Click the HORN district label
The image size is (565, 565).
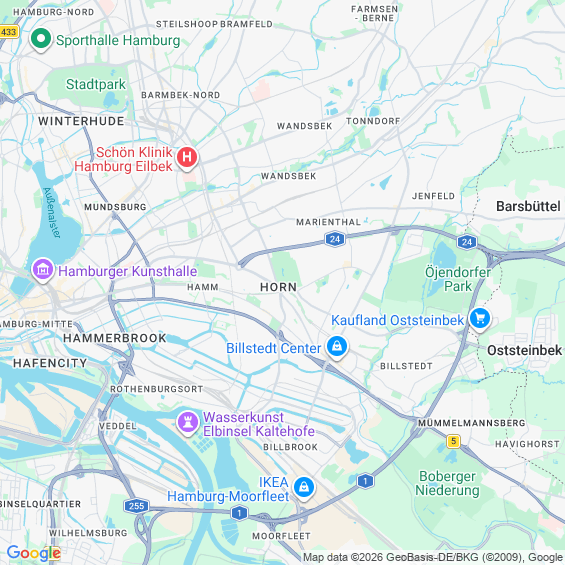tap(279, 287)
